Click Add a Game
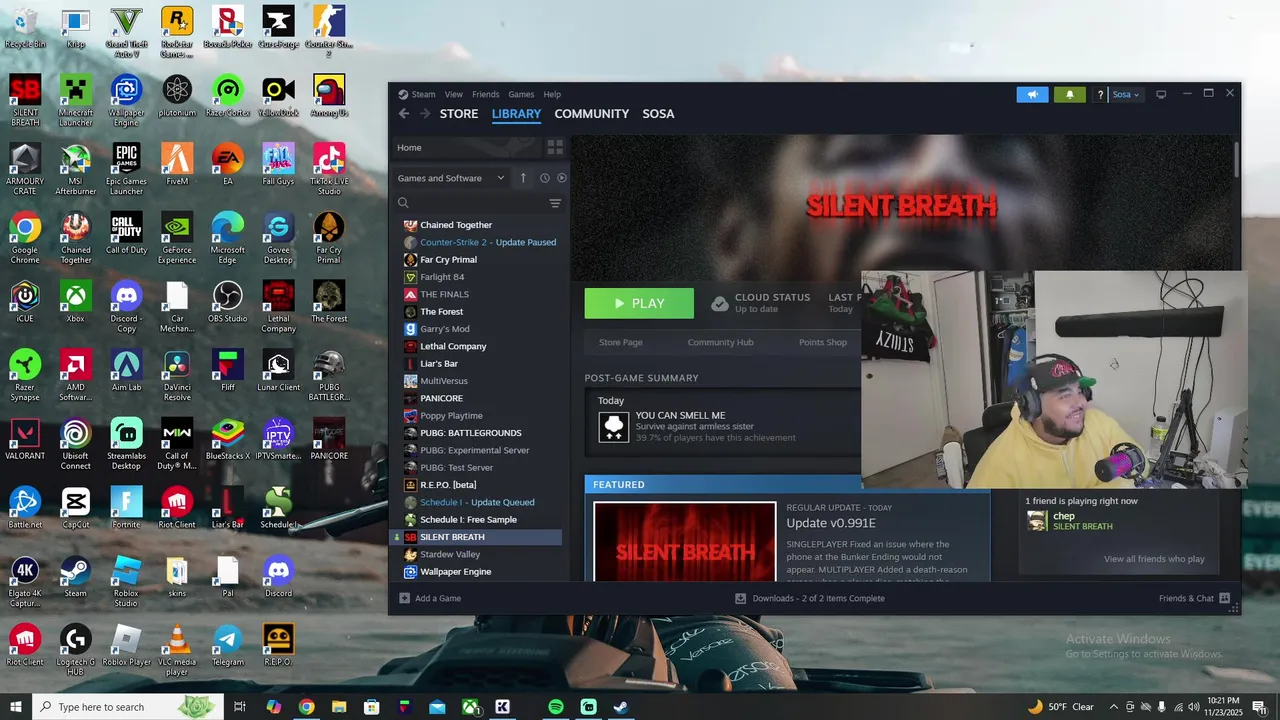The height and width of the screenshot is (720, 1280). (x=430, y=598)
